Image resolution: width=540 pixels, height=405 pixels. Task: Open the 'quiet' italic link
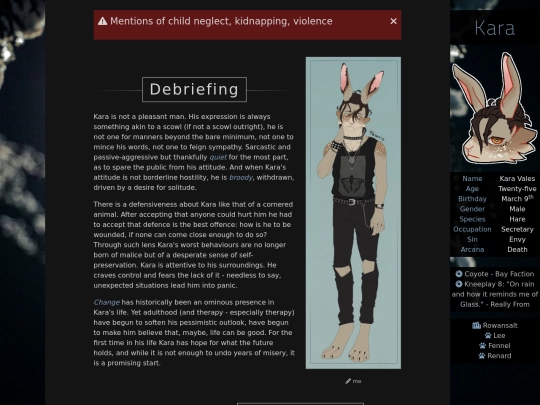[218, 157]
